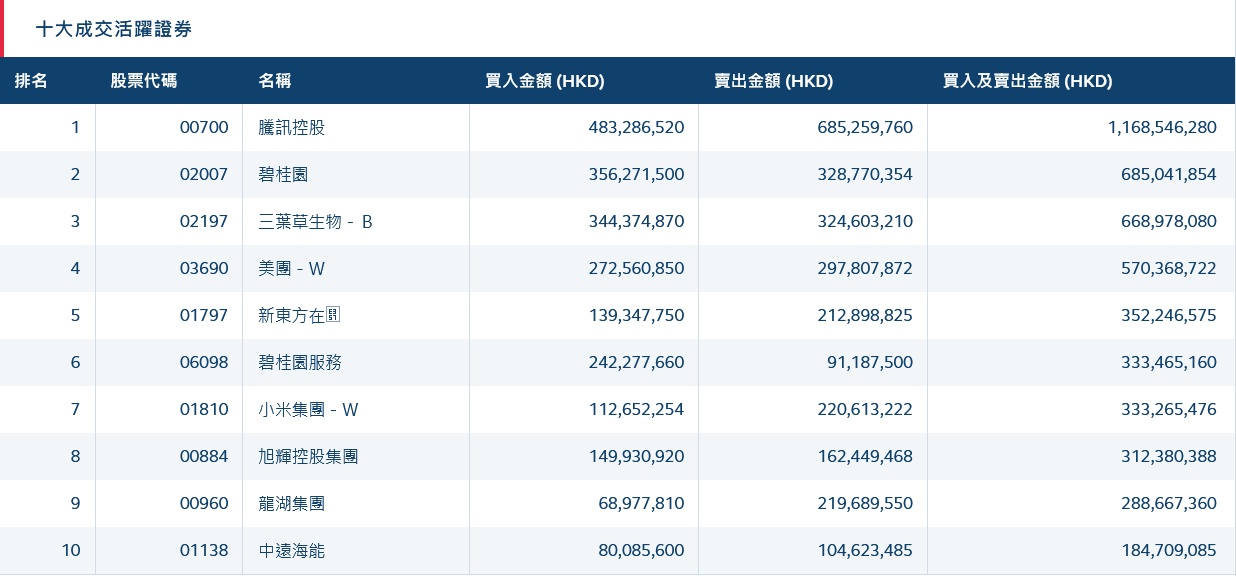Select the name 美團 - W
Image resolution: width=1236 pixels, height=576 pixels.
(x=292, y=269)
